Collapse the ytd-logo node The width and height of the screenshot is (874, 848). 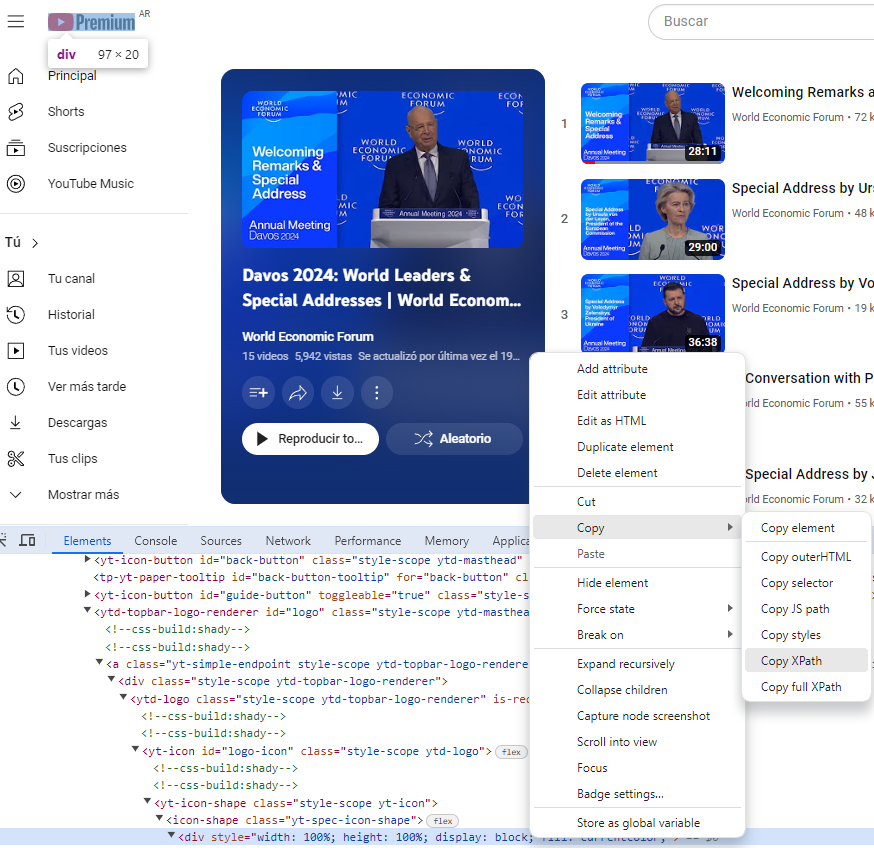(x=123, y=698)
